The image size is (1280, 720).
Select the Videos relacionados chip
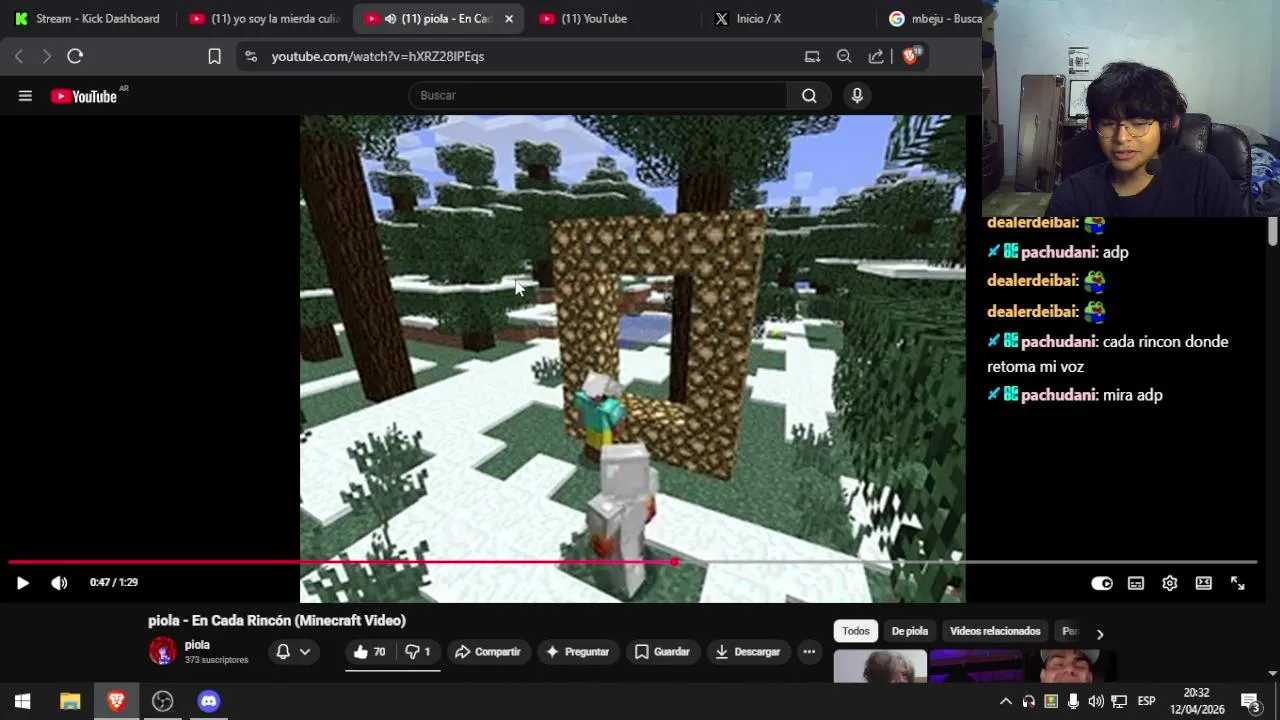pyautogui.click(x=995, y=631)
